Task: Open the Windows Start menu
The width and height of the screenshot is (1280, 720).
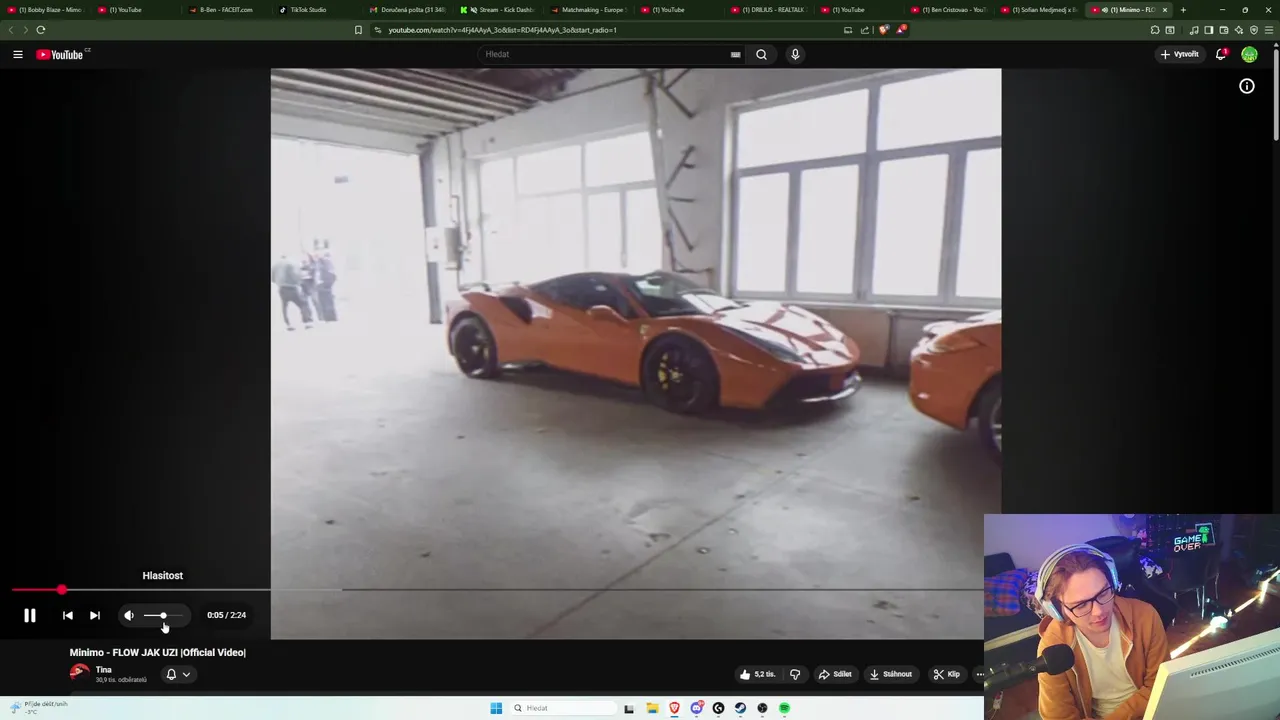Action: pos(496,709)
